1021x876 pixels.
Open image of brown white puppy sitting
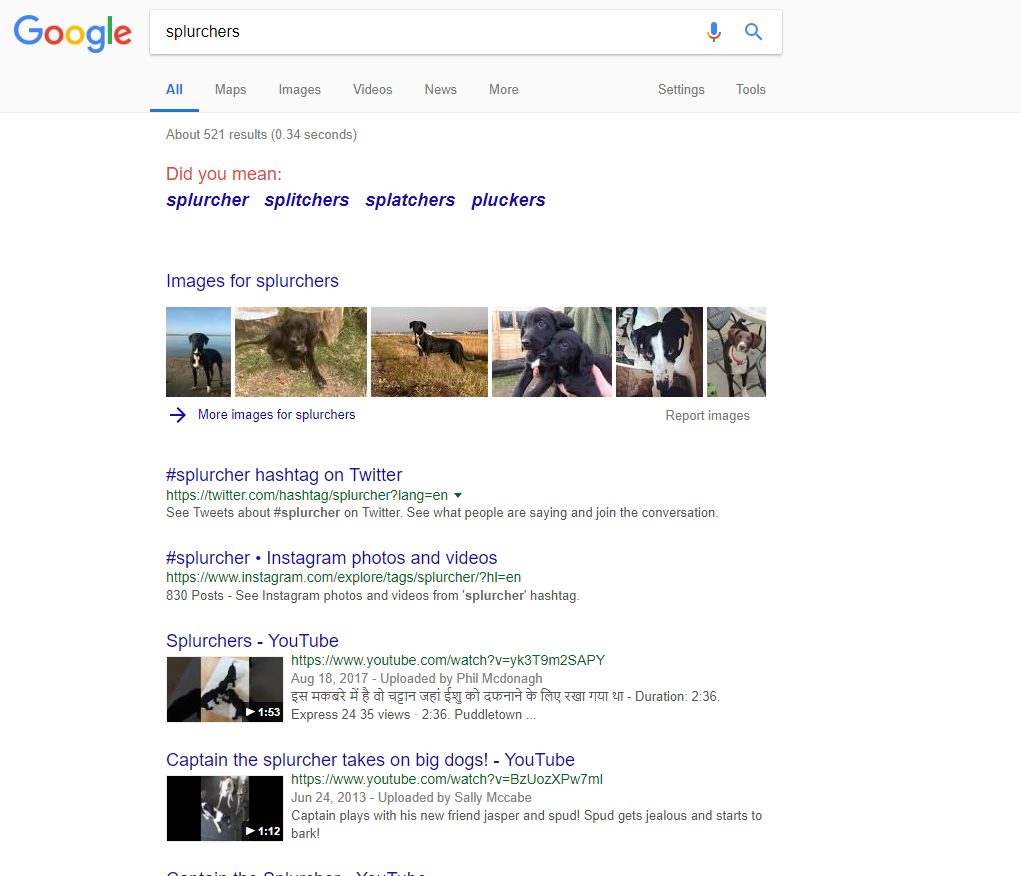[x=736, y=352]
